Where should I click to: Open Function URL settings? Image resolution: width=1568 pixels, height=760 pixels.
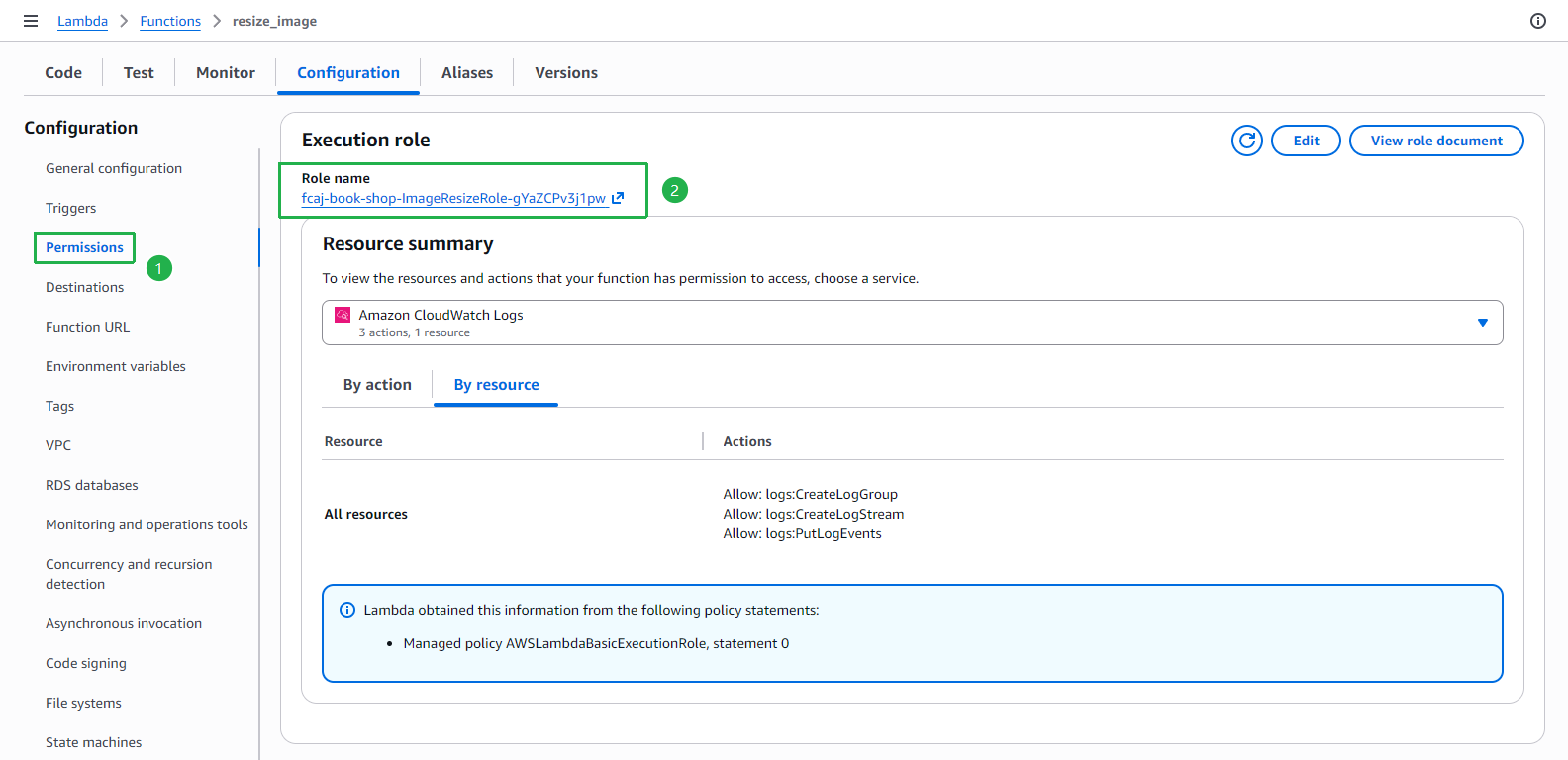tap(88, 327)
